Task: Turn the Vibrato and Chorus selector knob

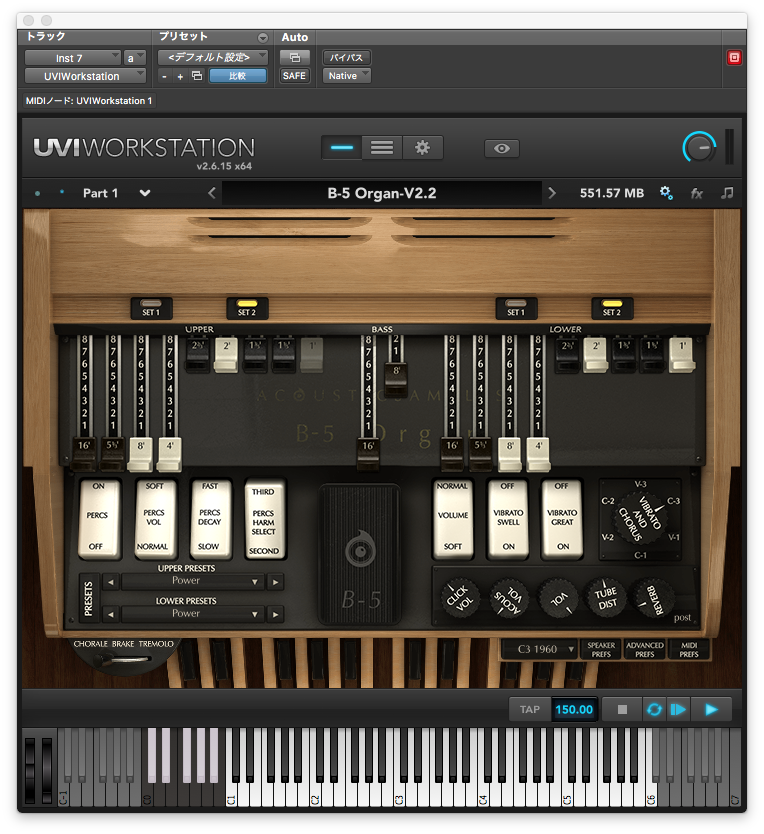Action: 640,519
